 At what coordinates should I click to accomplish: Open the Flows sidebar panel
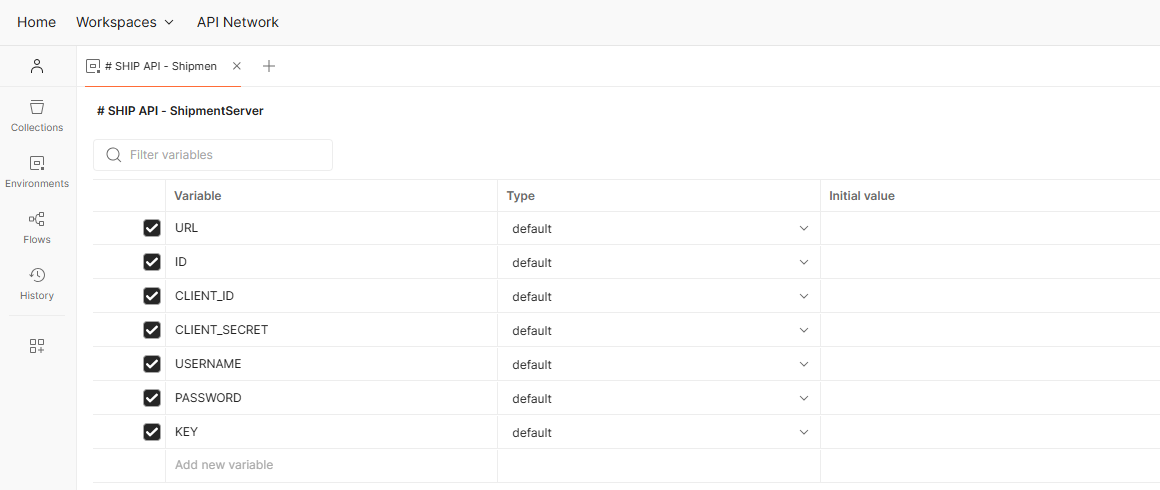point(37,227)
